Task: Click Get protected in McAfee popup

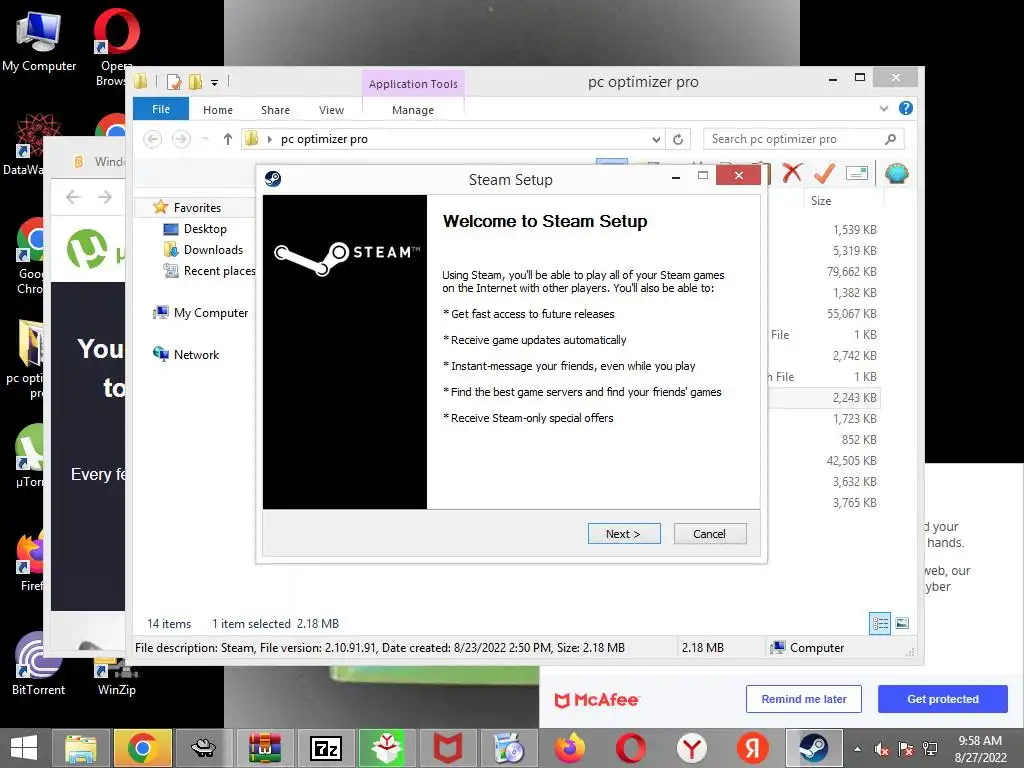Action: [942, 699]
